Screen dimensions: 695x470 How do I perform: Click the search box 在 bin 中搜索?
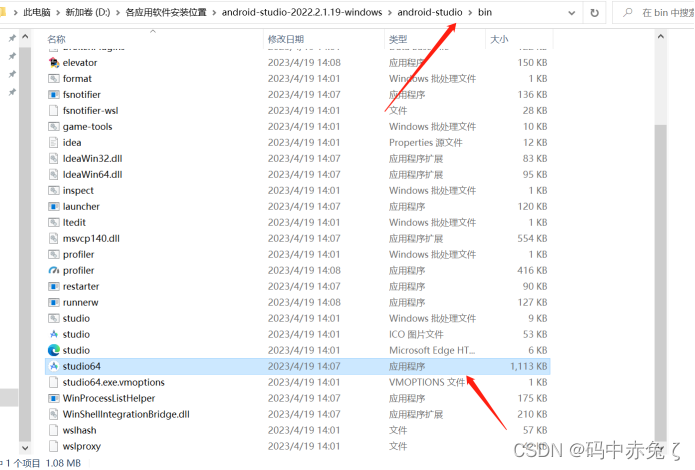point(655,13)
